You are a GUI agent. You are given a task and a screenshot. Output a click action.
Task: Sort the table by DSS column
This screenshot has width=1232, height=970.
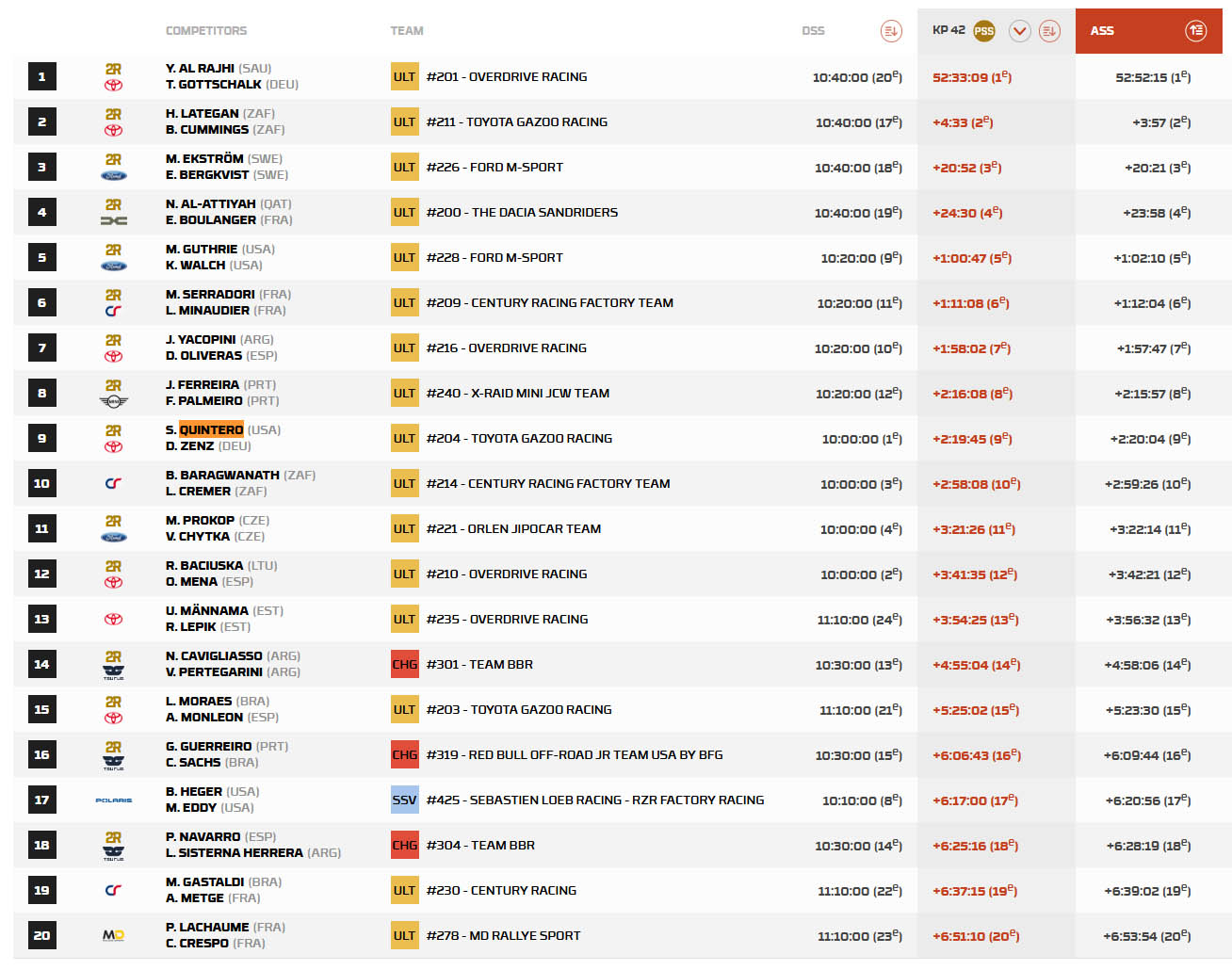click(x=890, y=31)
